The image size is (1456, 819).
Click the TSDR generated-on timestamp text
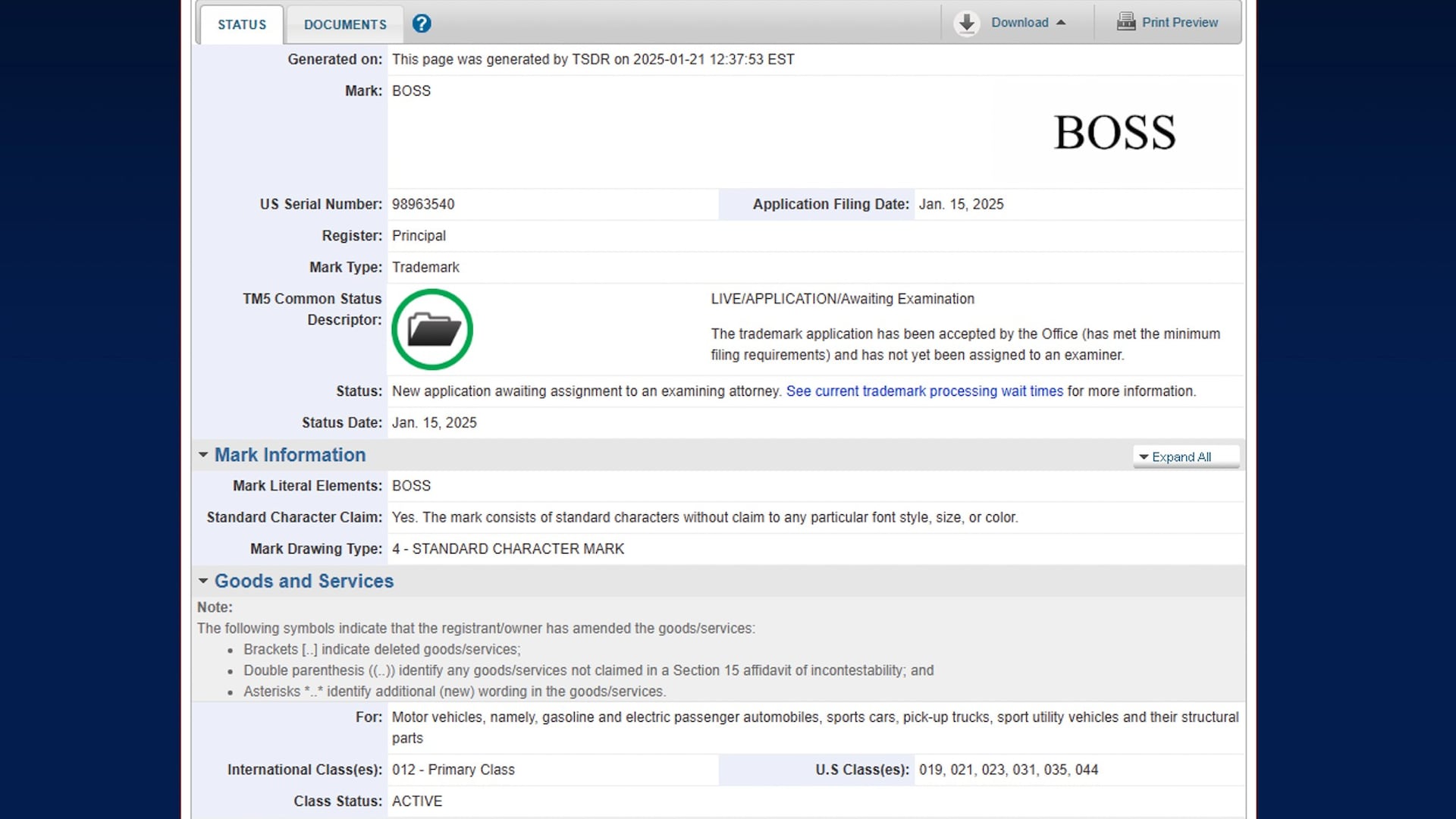coord(593,59)
